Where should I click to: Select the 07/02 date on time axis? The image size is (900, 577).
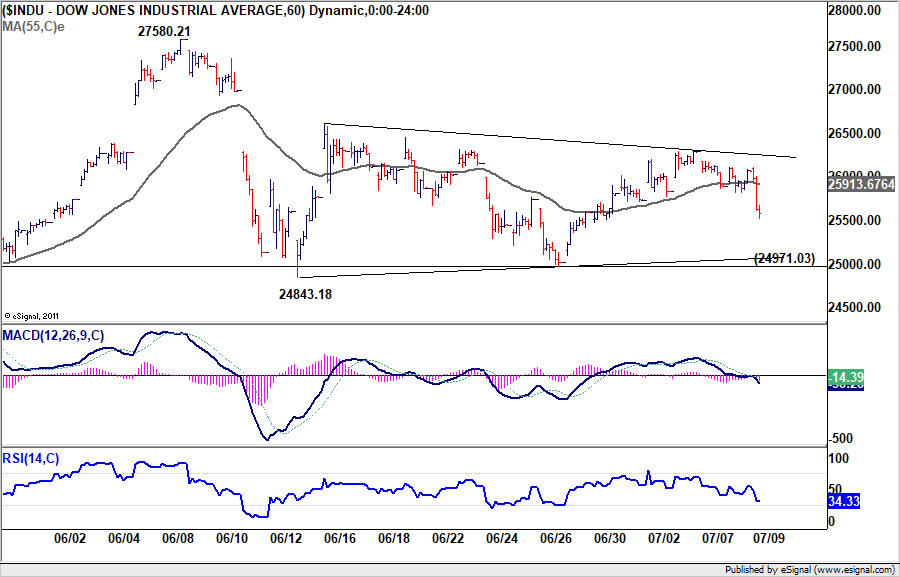[x=664, y=539]
